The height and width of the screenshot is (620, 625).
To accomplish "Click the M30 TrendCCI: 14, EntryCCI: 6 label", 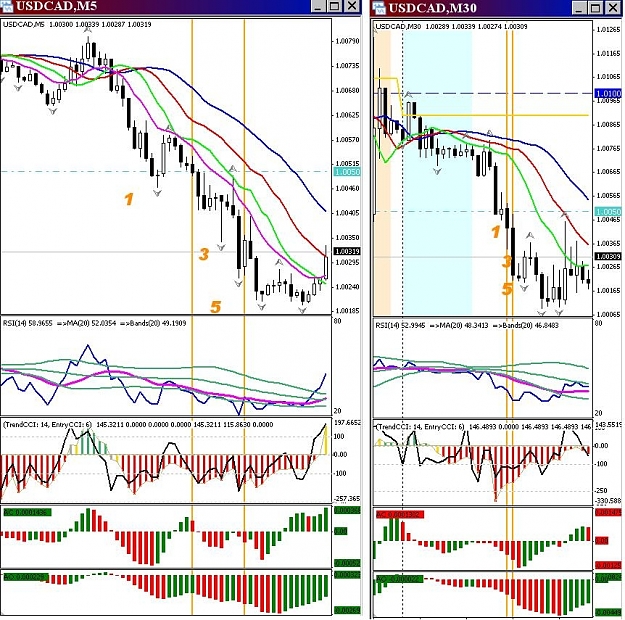I will pyautogui.click(x=421, y=427).
